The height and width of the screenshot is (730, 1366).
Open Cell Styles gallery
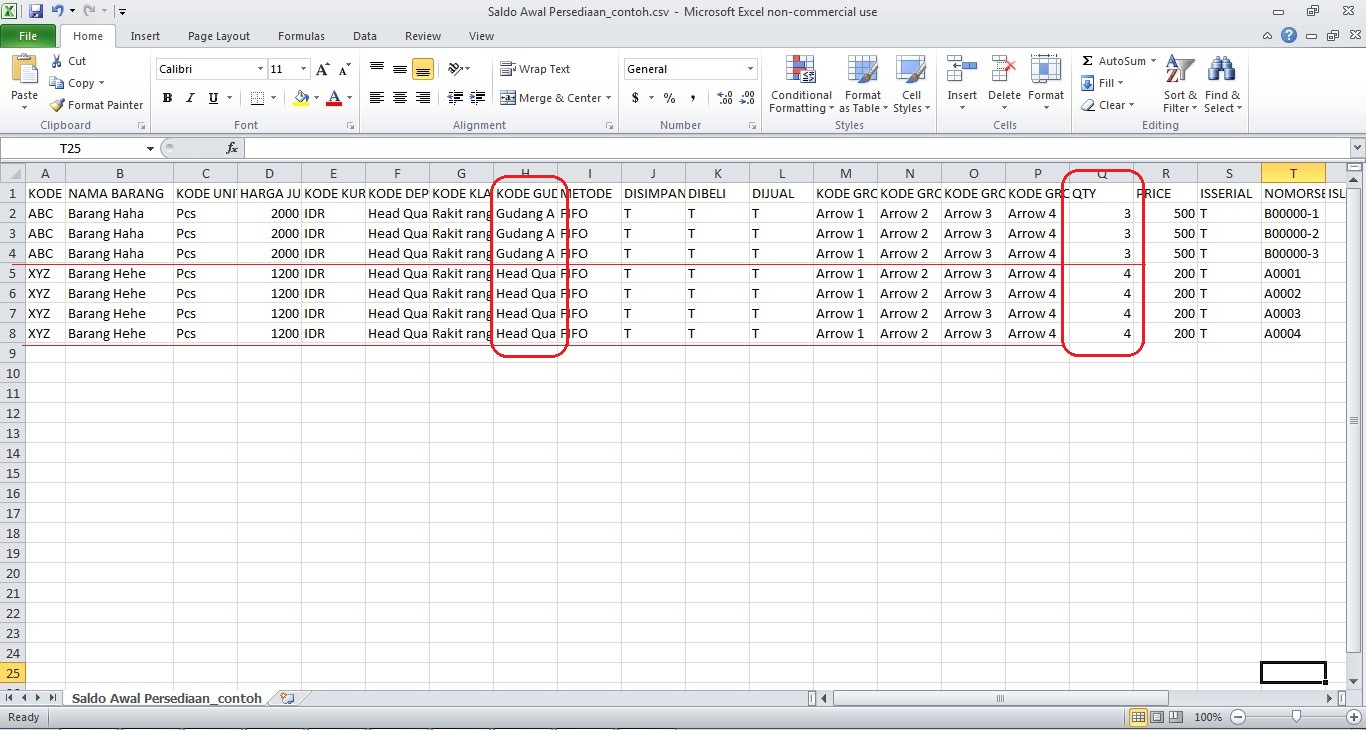coord(911,85)
